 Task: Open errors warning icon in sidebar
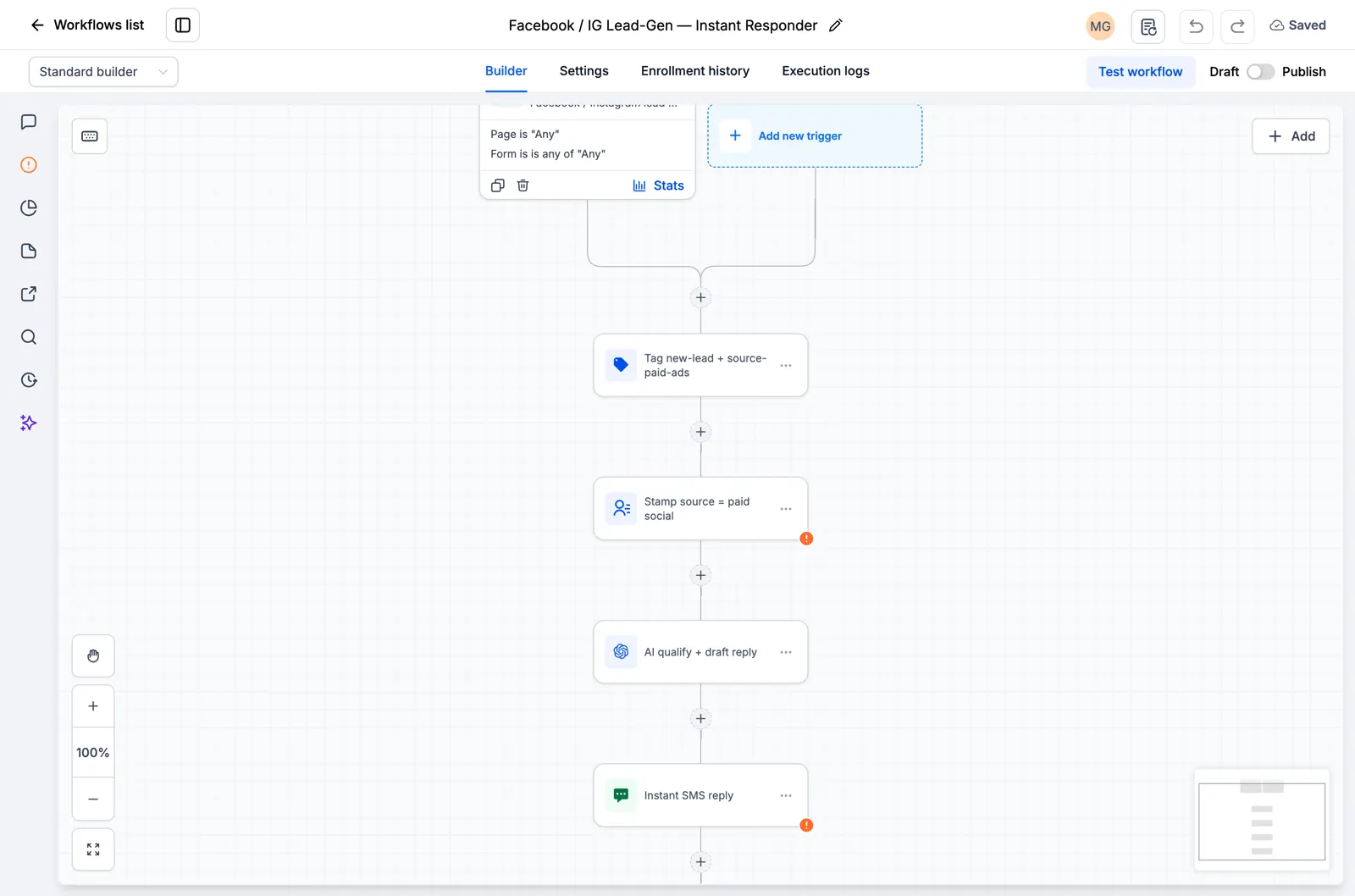29,165
